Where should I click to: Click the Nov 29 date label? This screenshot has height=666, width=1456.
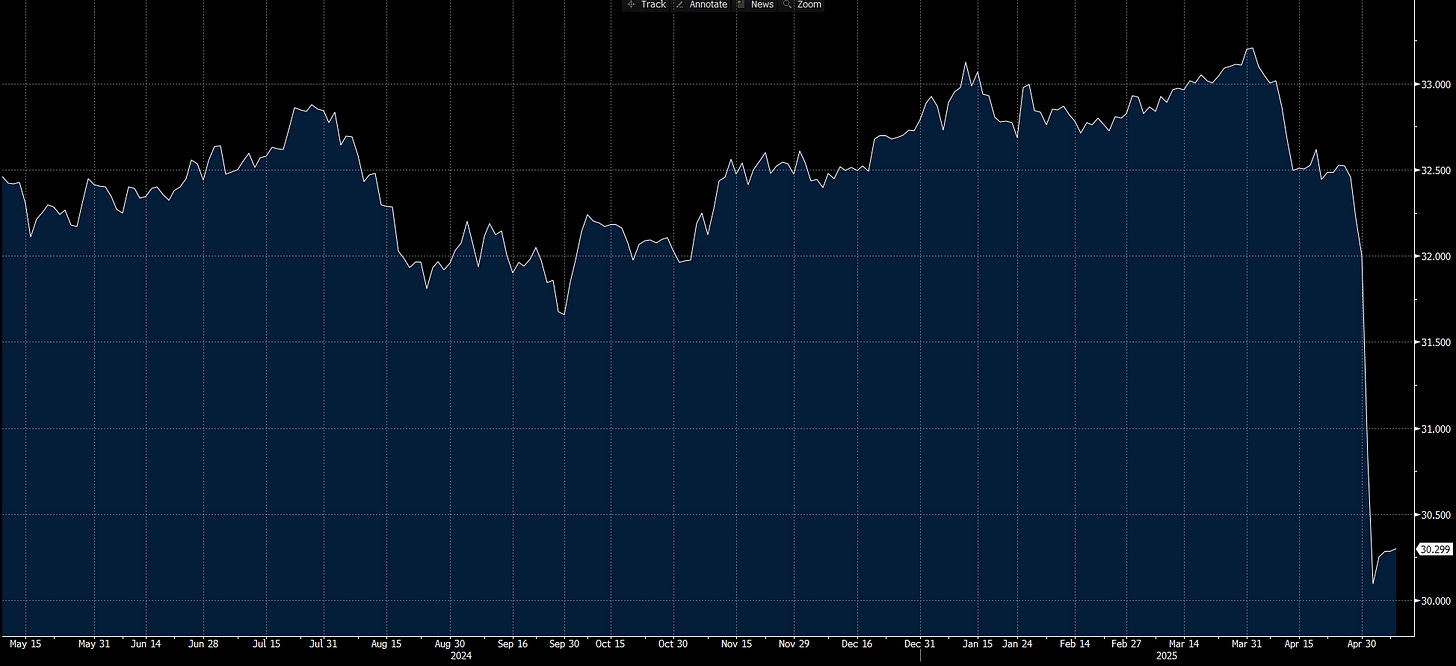[x=795, y=644]
